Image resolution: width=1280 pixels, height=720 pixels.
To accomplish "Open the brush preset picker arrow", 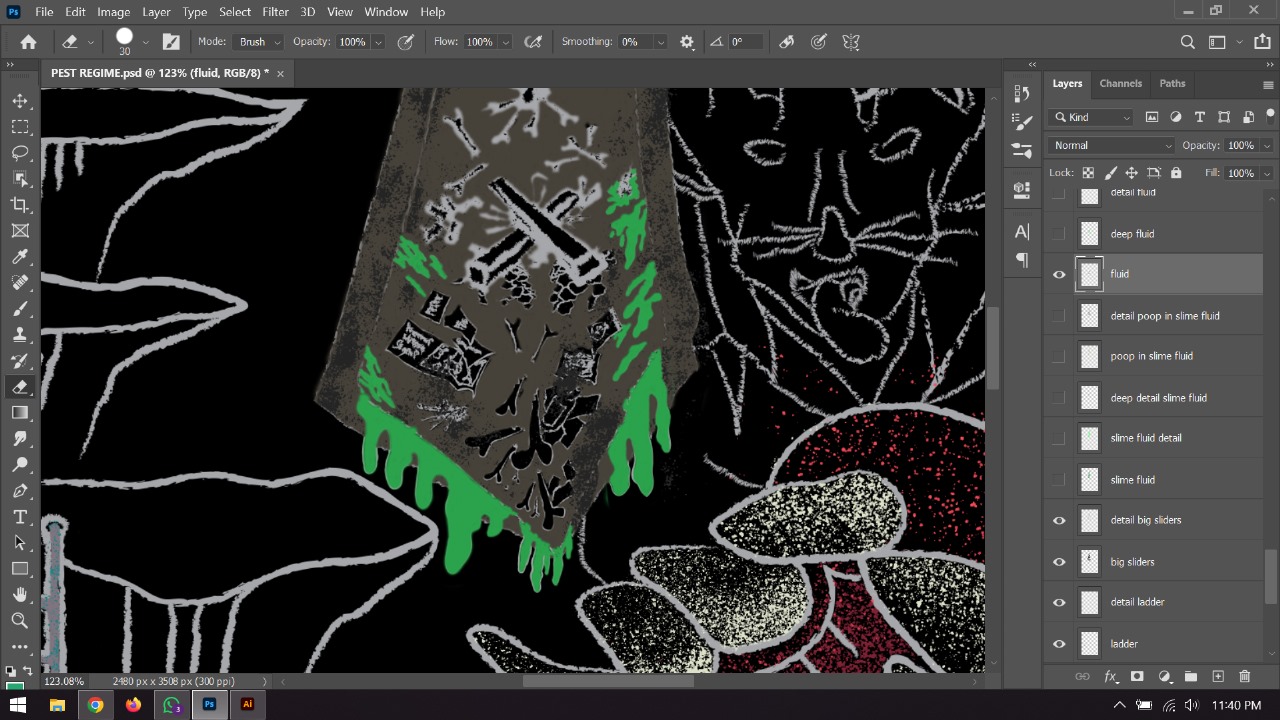I will [x=145, y=42].
